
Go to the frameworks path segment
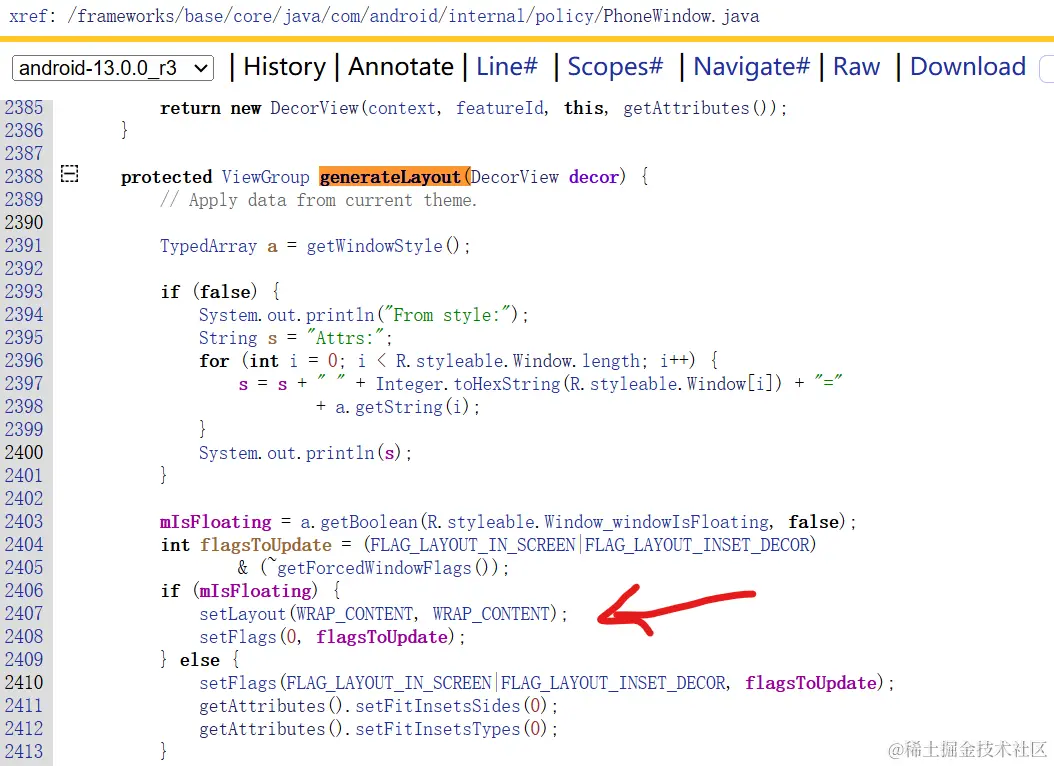click(126, 15)
